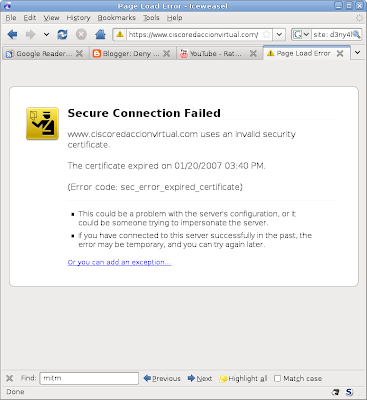367x400 pixels.
Task: Switch to the YouTube tab
Action: [215, 53]
